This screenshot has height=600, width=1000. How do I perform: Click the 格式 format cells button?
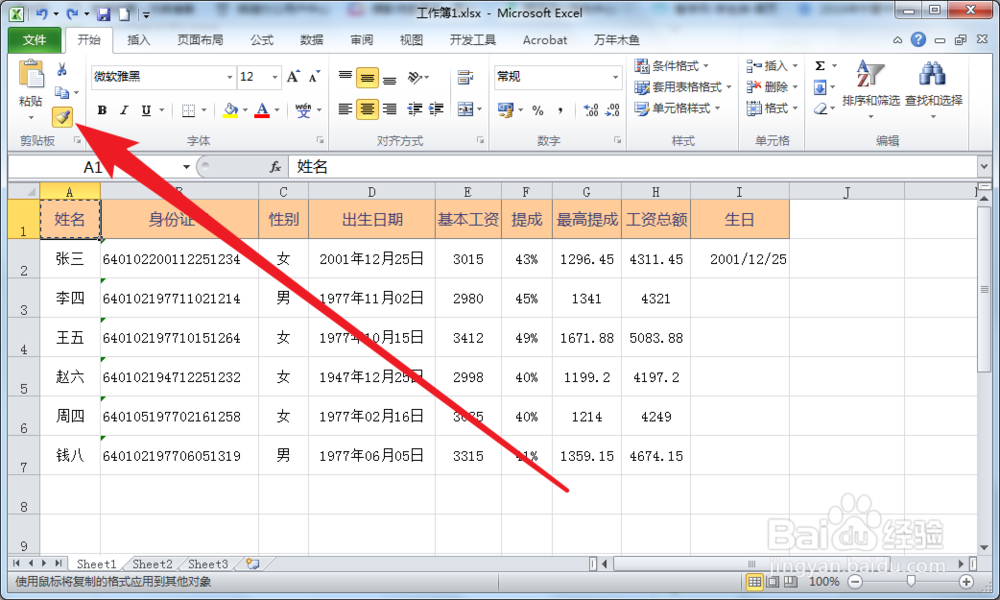[772, 108]
